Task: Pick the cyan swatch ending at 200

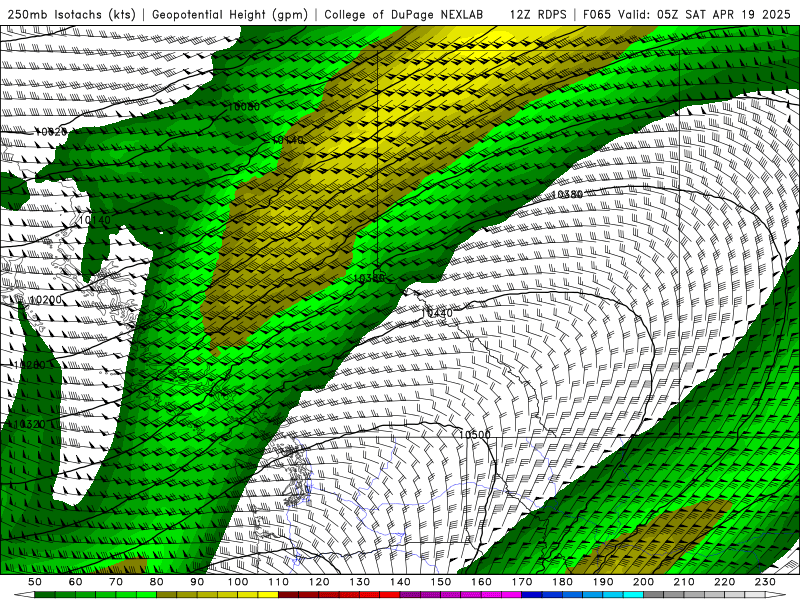Action: pos(634,595)
